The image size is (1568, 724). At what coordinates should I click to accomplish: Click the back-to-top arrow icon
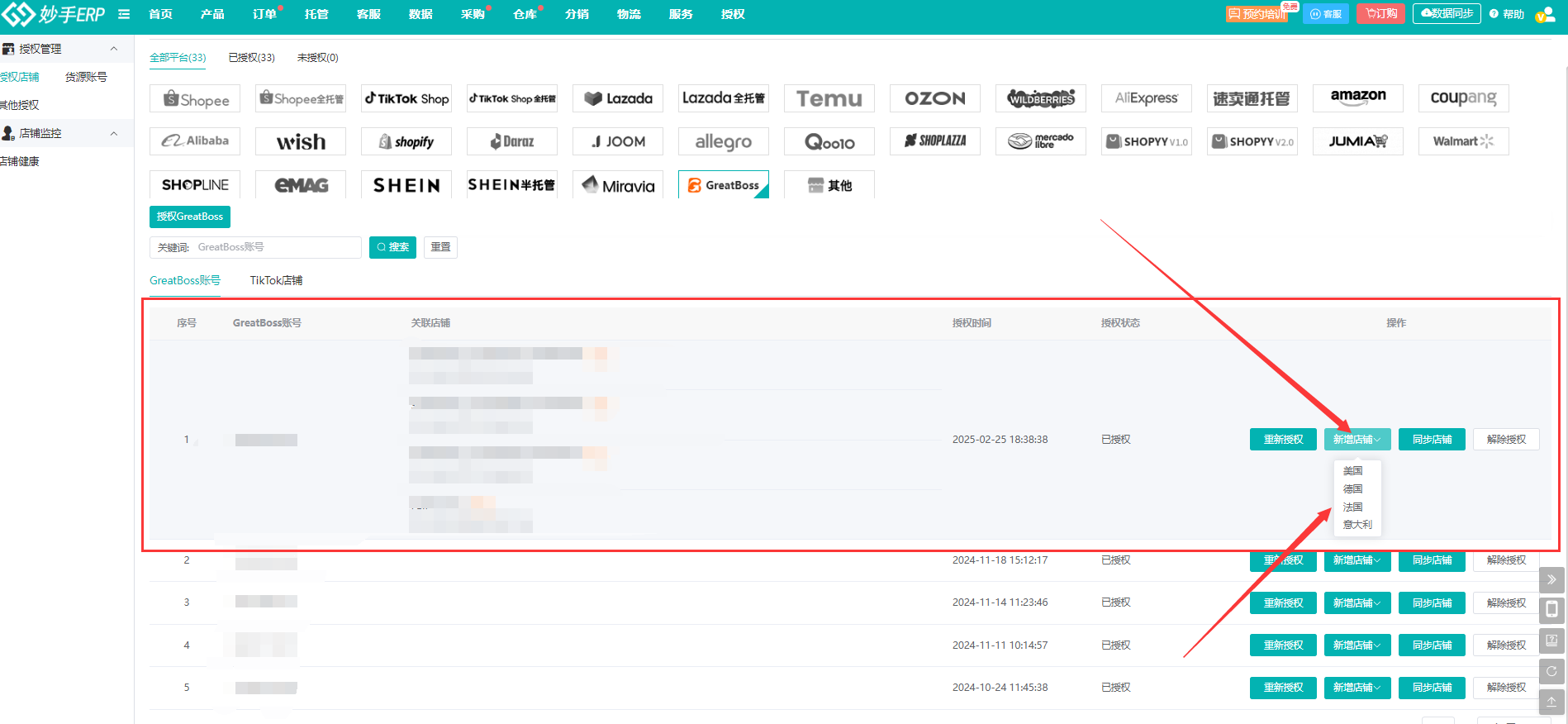(1551, 702)
